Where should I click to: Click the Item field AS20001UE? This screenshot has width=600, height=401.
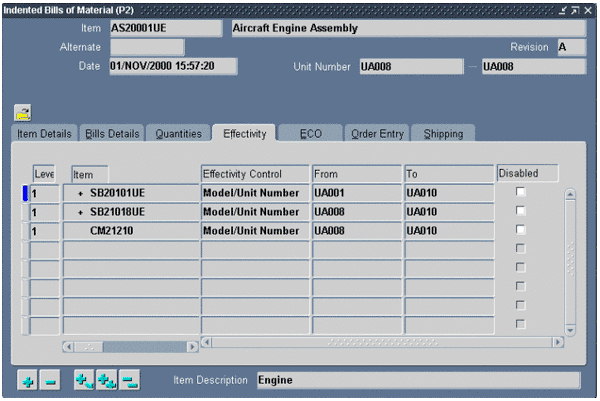click(x=166, y=28)
